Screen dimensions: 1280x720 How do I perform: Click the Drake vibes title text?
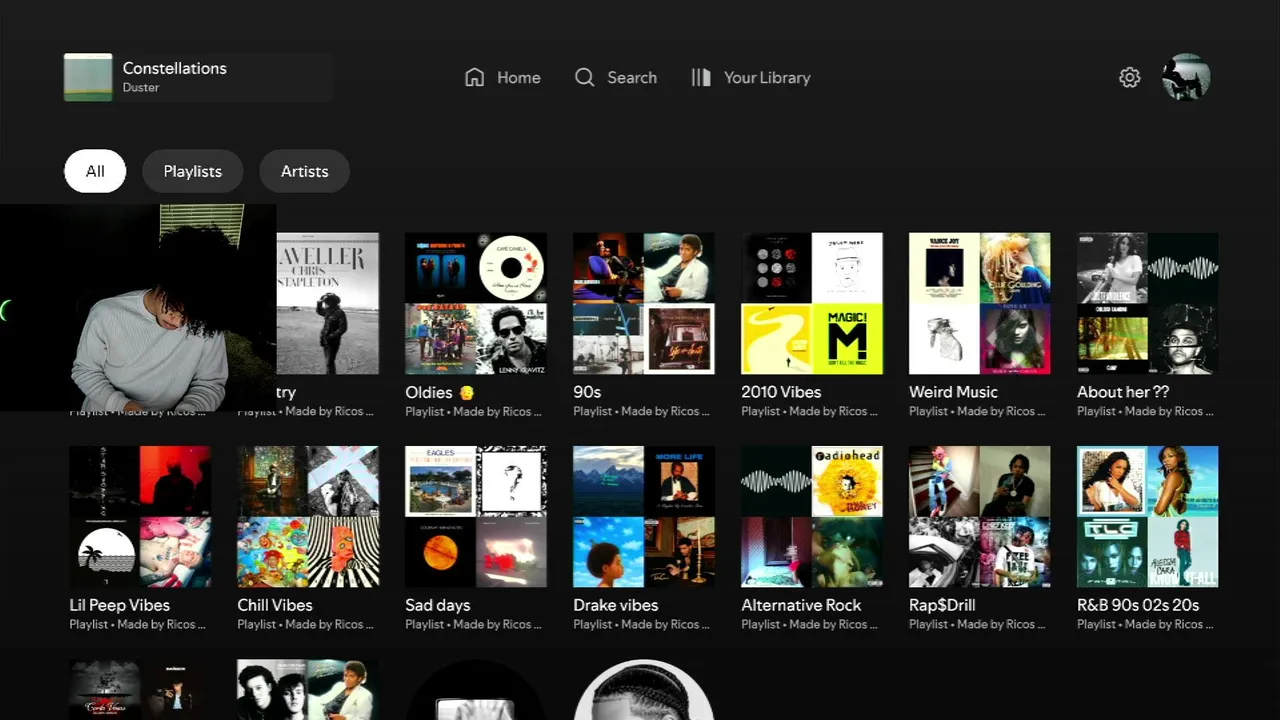click(x=616, y=605)
